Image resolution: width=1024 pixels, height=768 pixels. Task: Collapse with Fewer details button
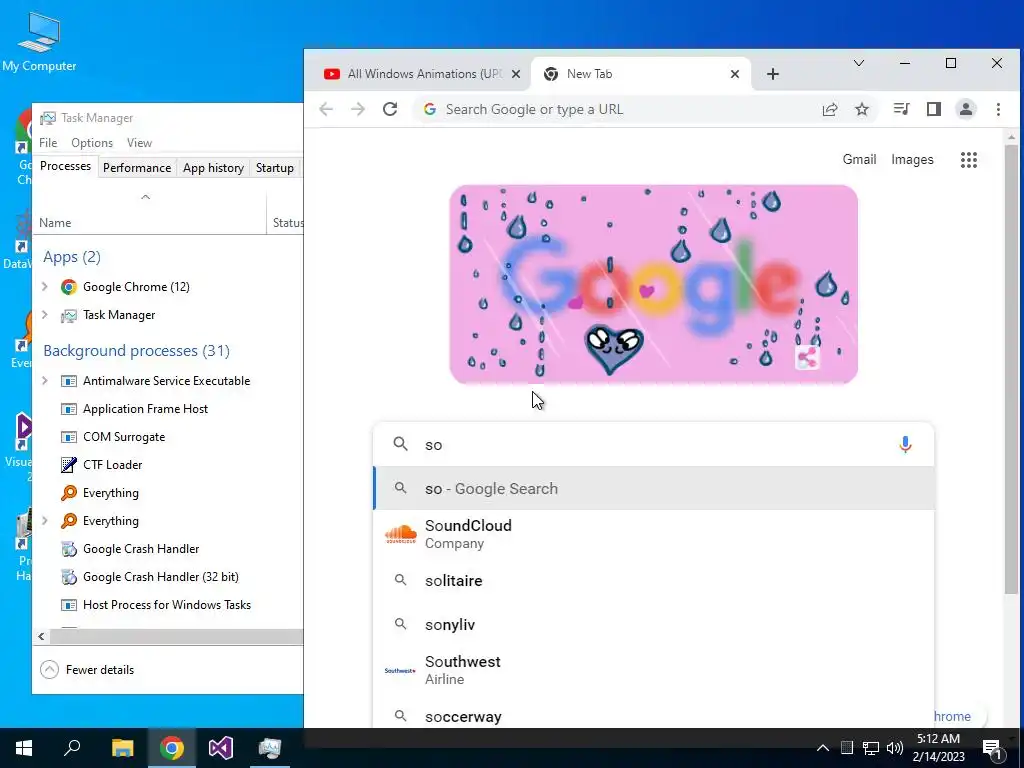coord(88,670)
